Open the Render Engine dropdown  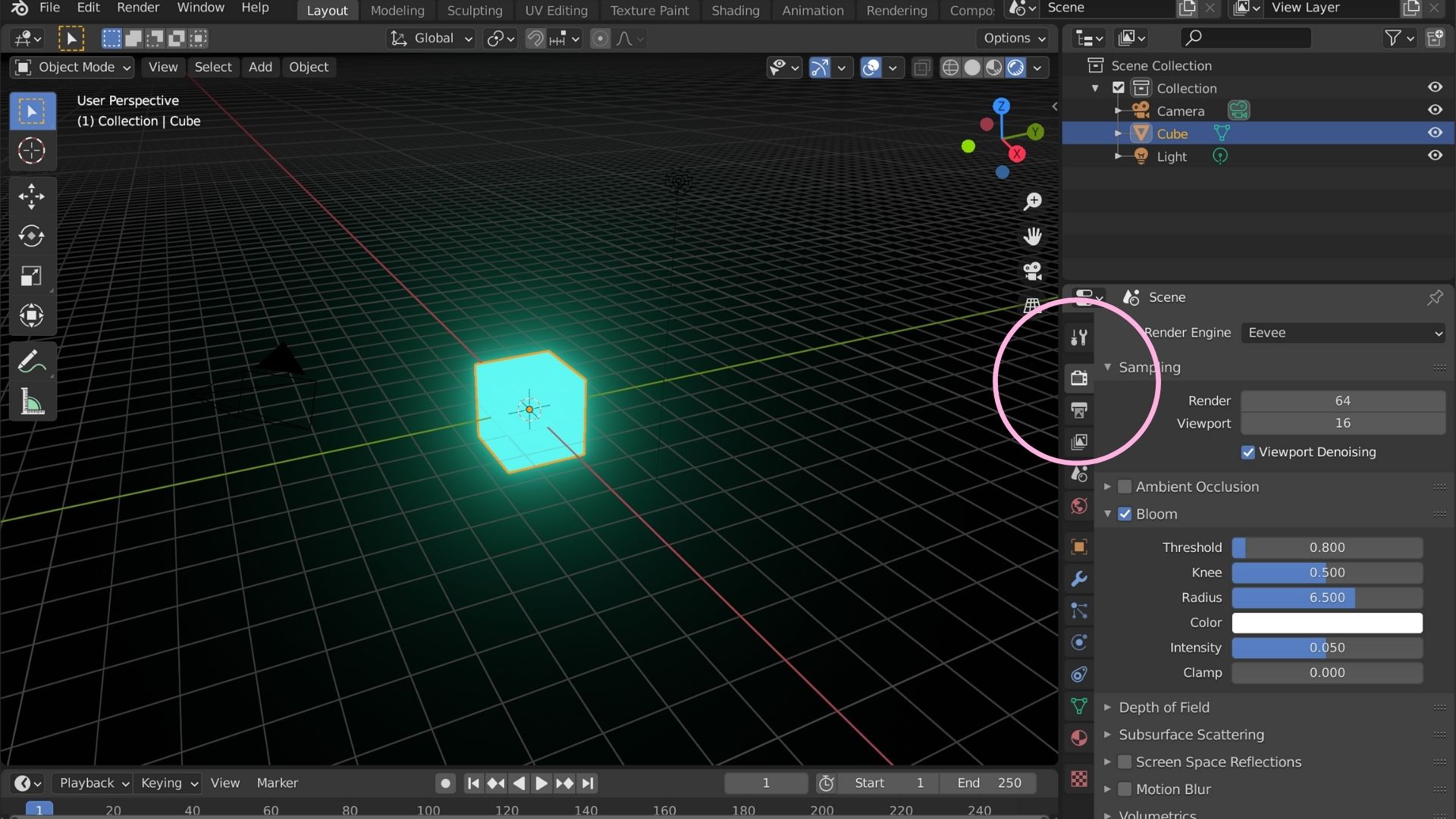click(x=1342, y=332)
